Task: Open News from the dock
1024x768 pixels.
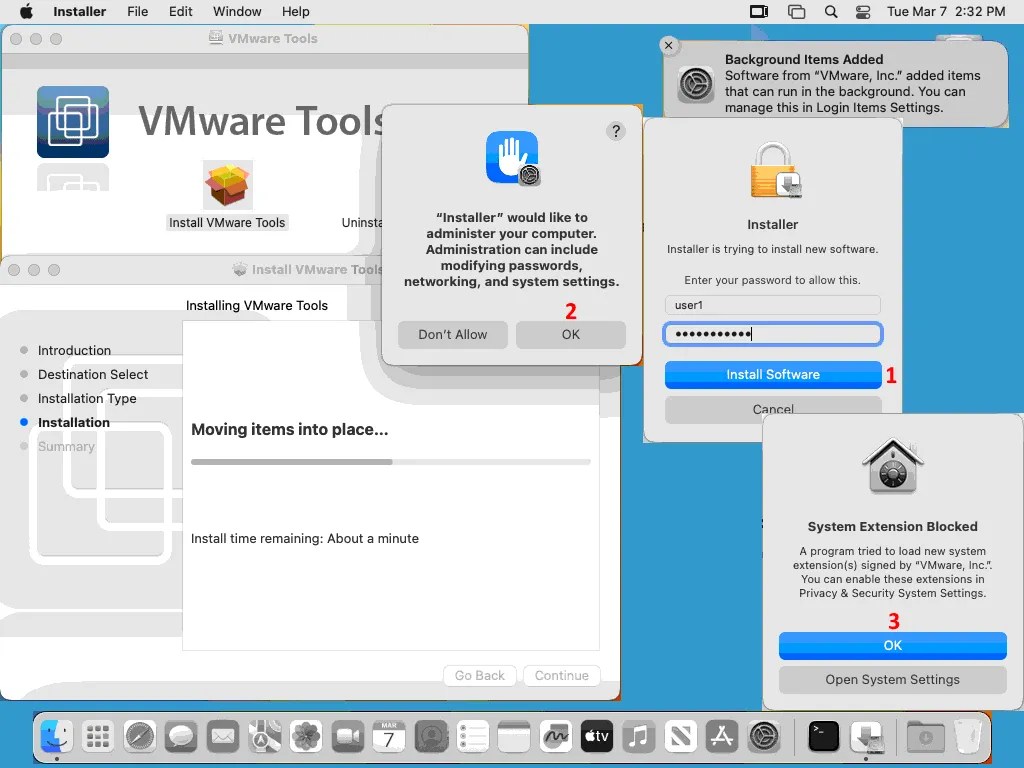Action: tap(680, 737)
